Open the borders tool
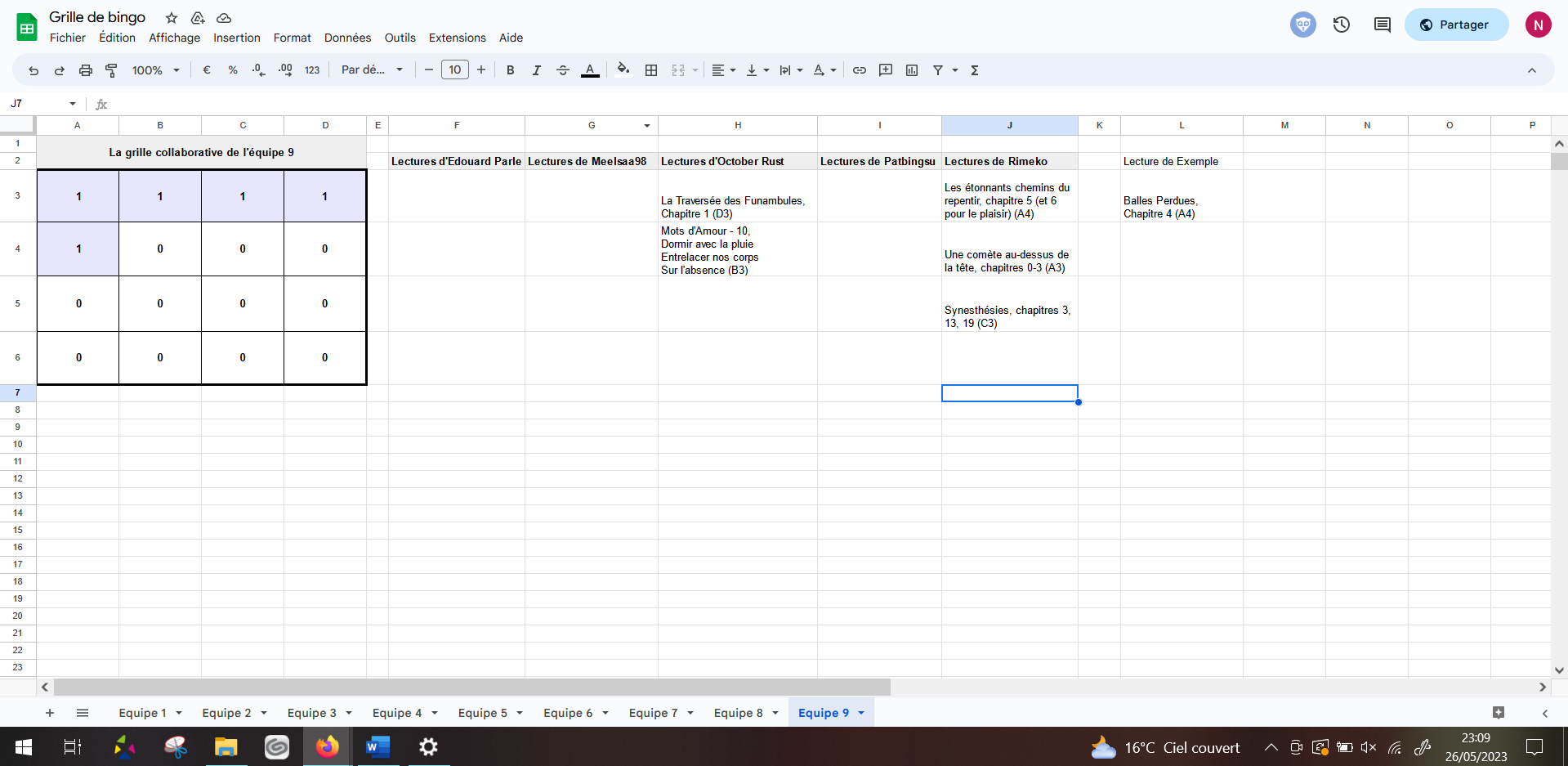This screenshot has height=766, width=1568. (651, 70)
